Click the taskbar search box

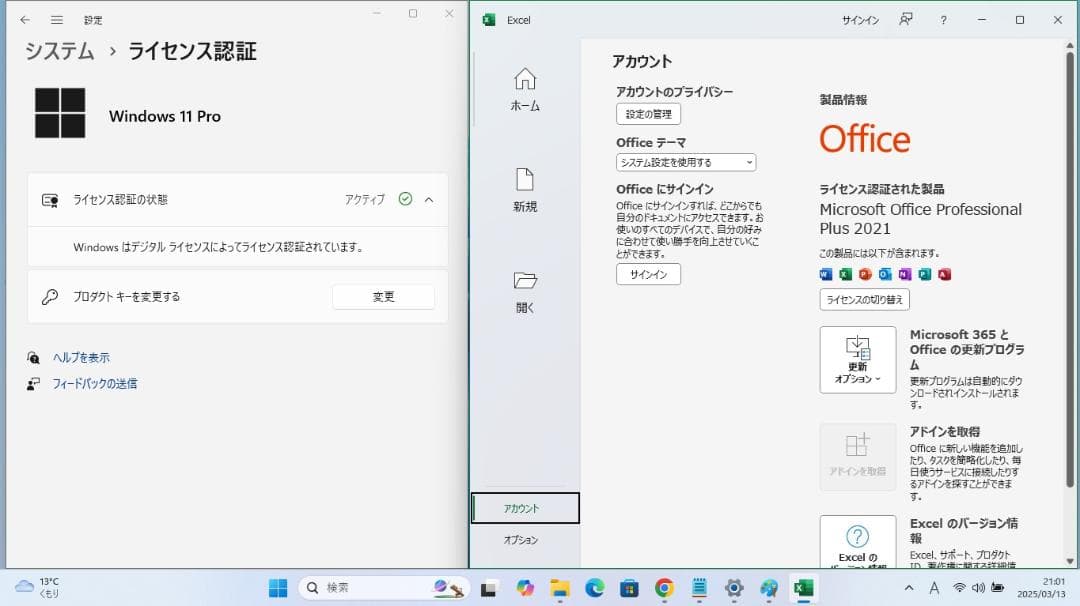pyautogui.click(x=384, y=588)
